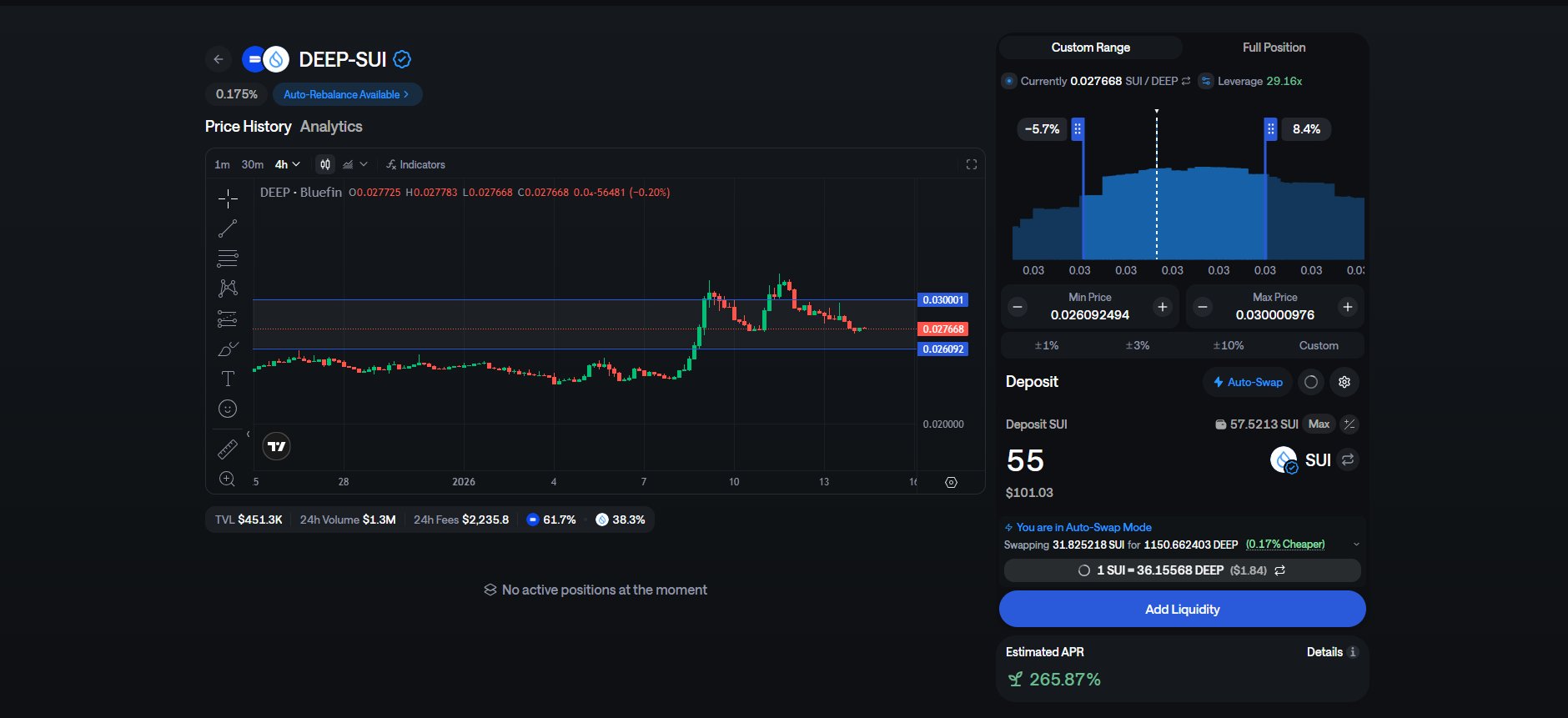Screen dimensions: 1568x718
Task: Enter fullscreen mode for the chart
Action: click(x=972, y=164)
